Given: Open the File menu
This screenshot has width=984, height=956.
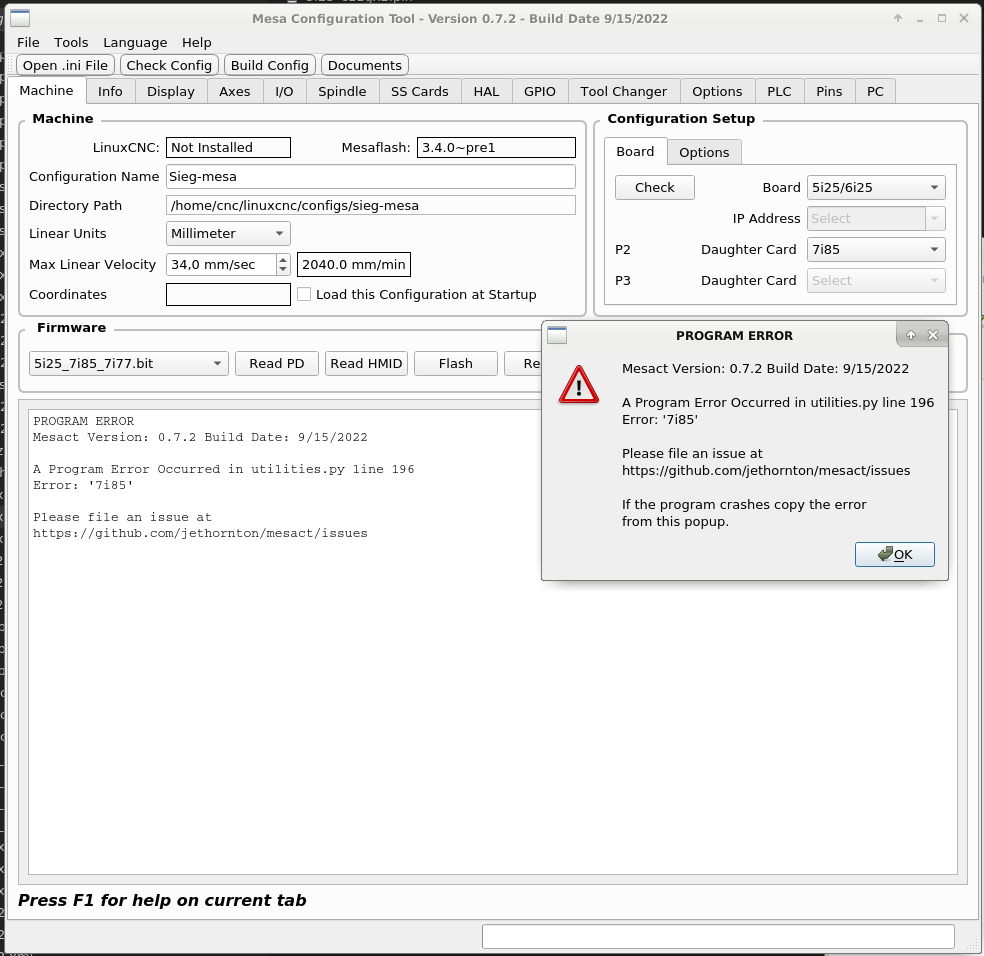Looking at the screenshot, I should (x=28, y=43).
